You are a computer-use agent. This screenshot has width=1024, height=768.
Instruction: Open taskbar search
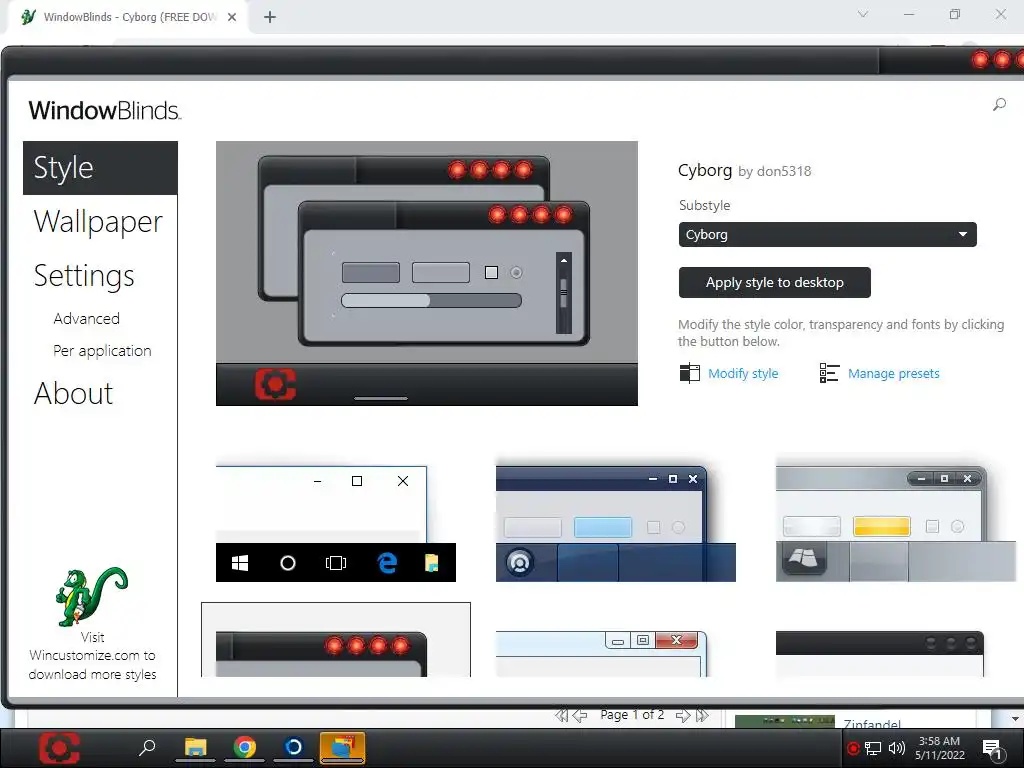[147, 748]
